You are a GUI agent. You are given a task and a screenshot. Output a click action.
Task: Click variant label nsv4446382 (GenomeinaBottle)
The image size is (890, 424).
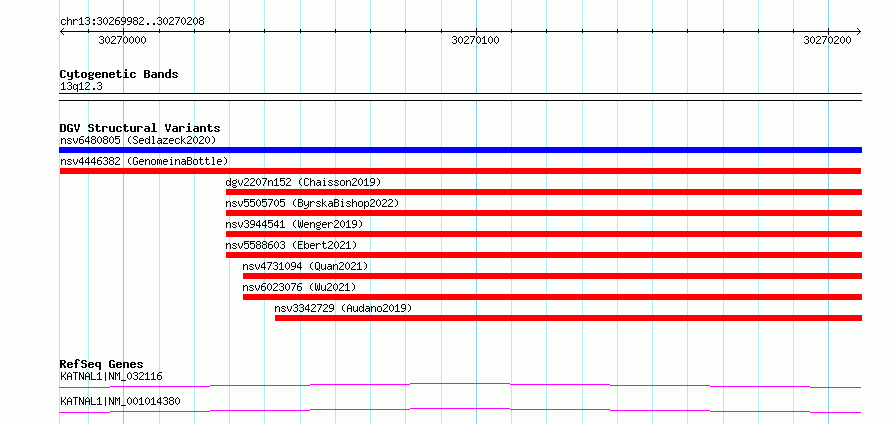tap(144, 161)
